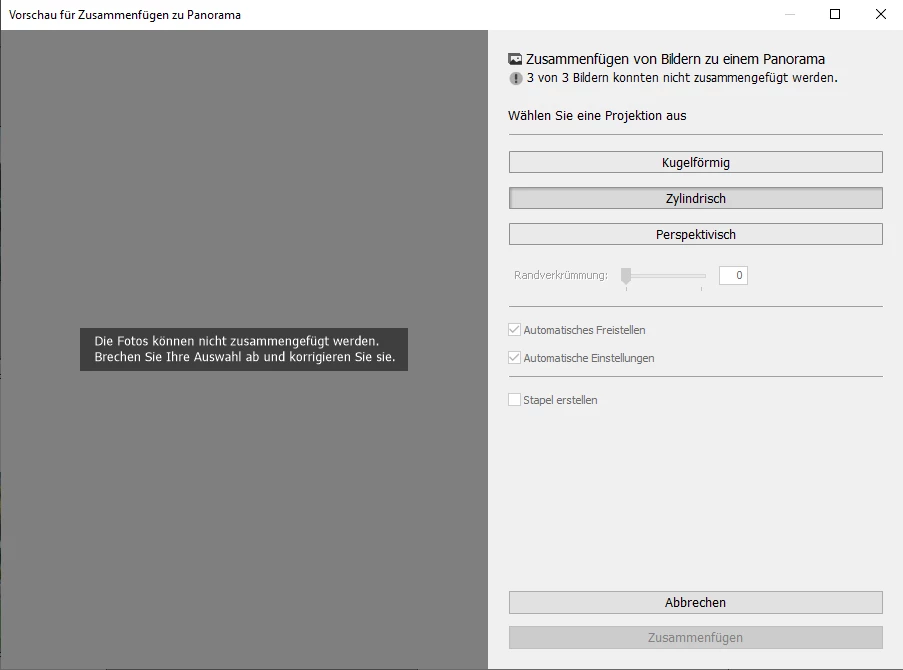Click the error message in preview area
The width and height of the screenshot is (903, 670).
point(244,349)
